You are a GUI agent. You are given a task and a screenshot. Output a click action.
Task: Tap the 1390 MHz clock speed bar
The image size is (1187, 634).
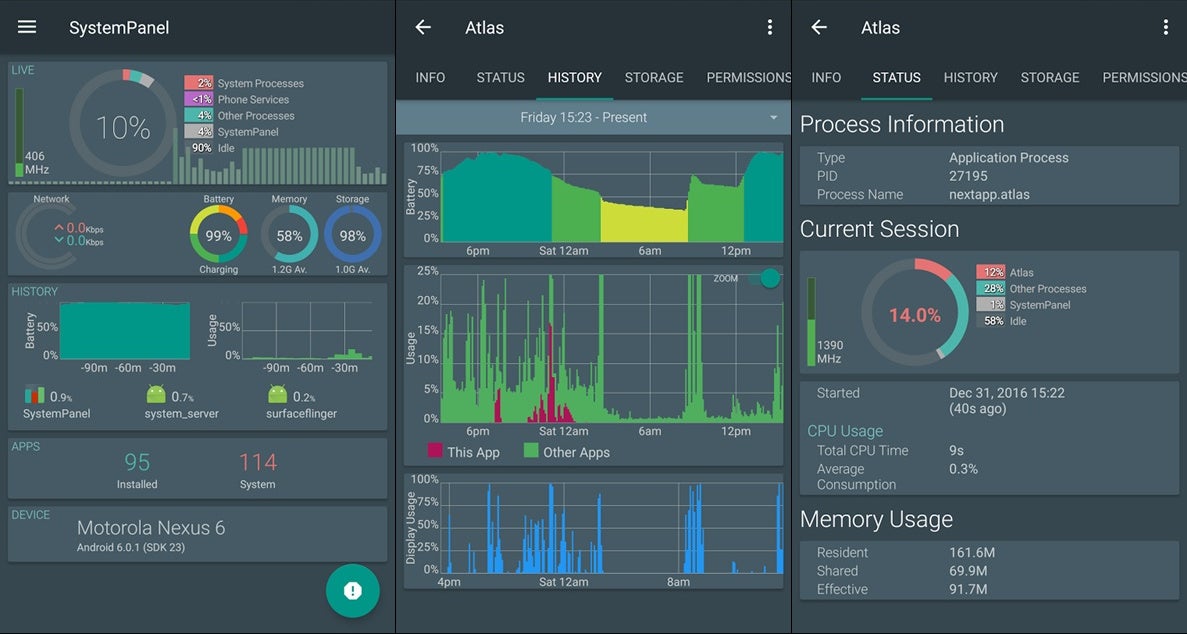click(x=812, y=322)
